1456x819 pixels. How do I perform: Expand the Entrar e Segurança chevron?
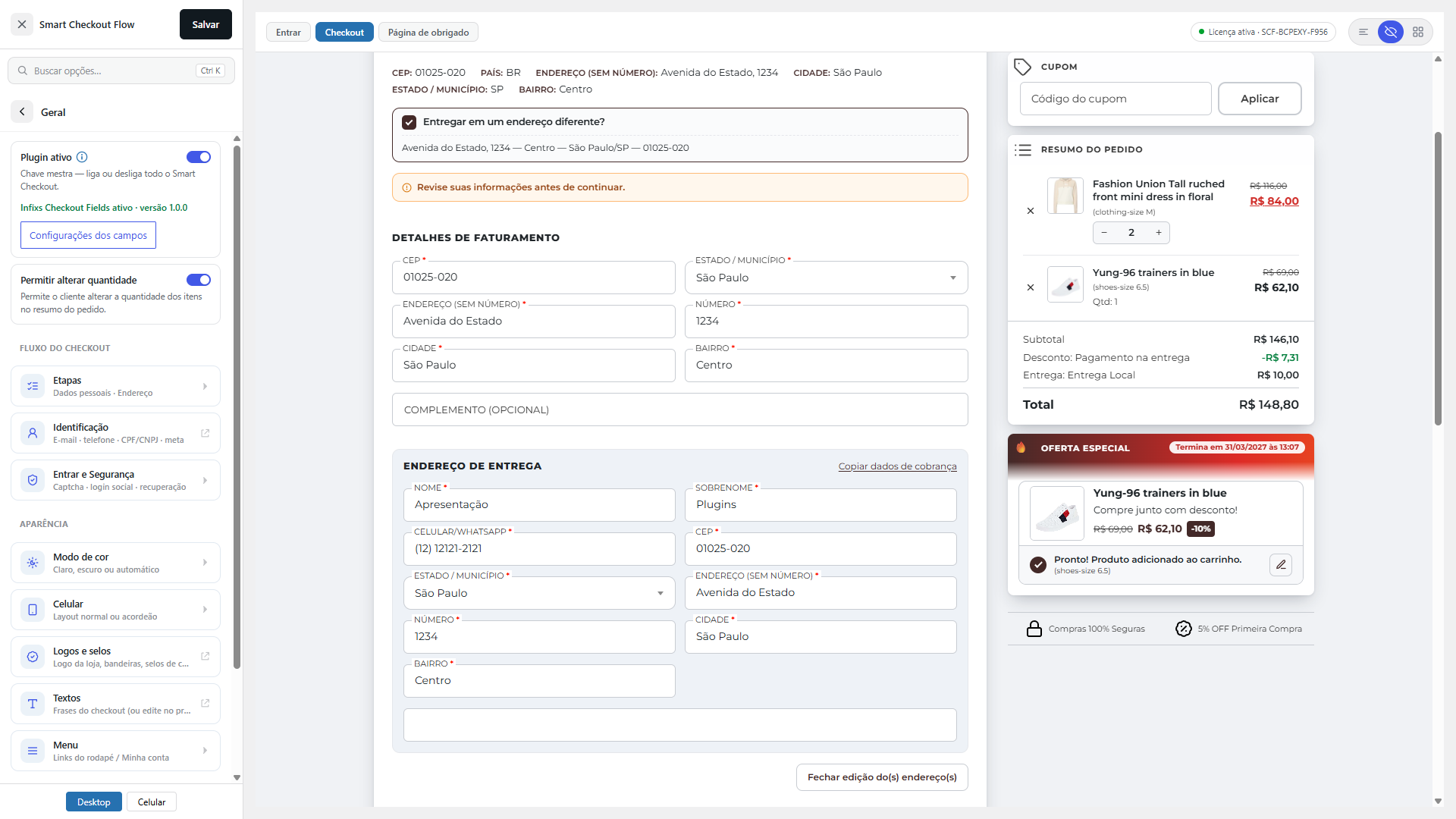pyautogui.click(x=205, y=481)
